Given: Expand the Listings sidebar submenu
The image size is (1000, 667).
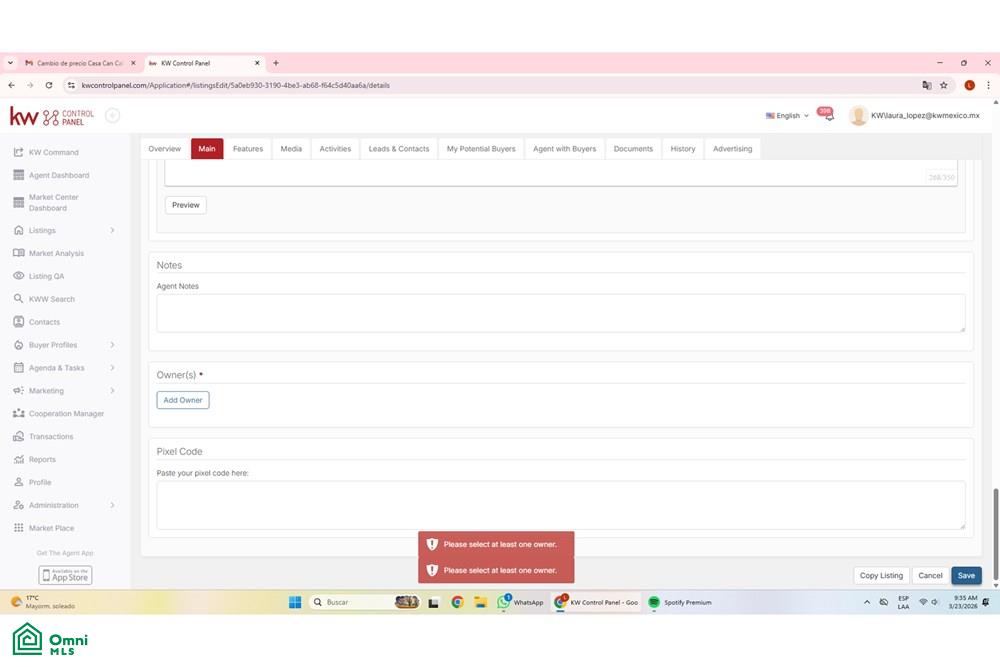Looking at the screenshot, I should (112, 230).
